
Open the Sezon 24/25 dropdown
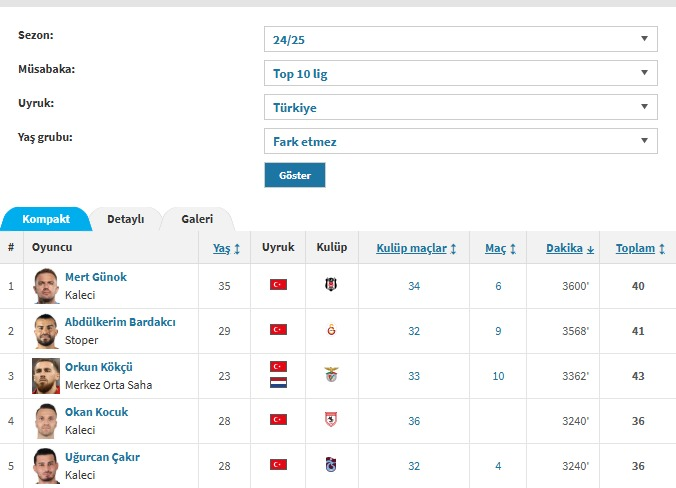[x=460, y=39]
